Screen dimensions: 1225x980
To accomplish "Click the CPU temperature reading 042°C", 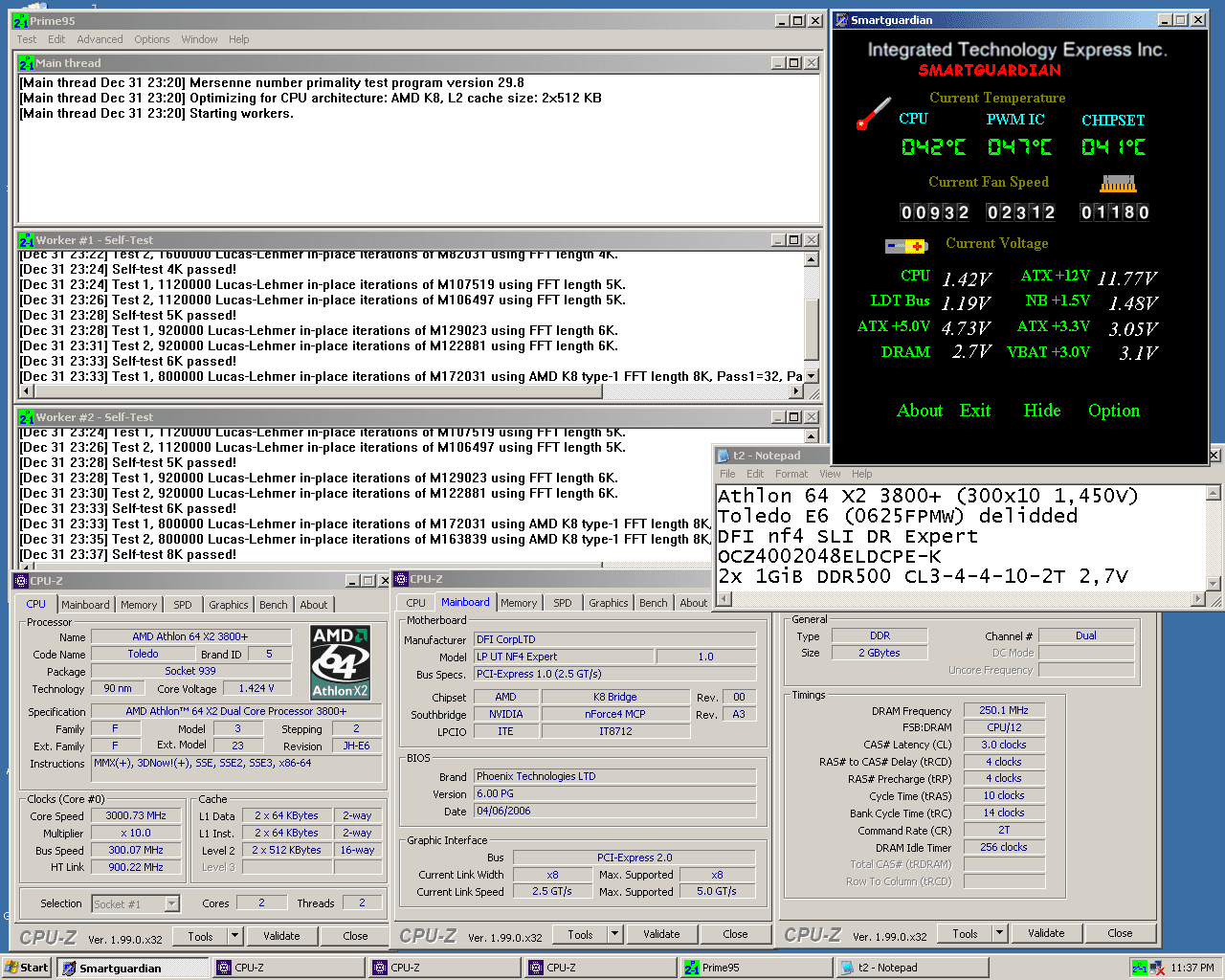I will click(934, 146).
